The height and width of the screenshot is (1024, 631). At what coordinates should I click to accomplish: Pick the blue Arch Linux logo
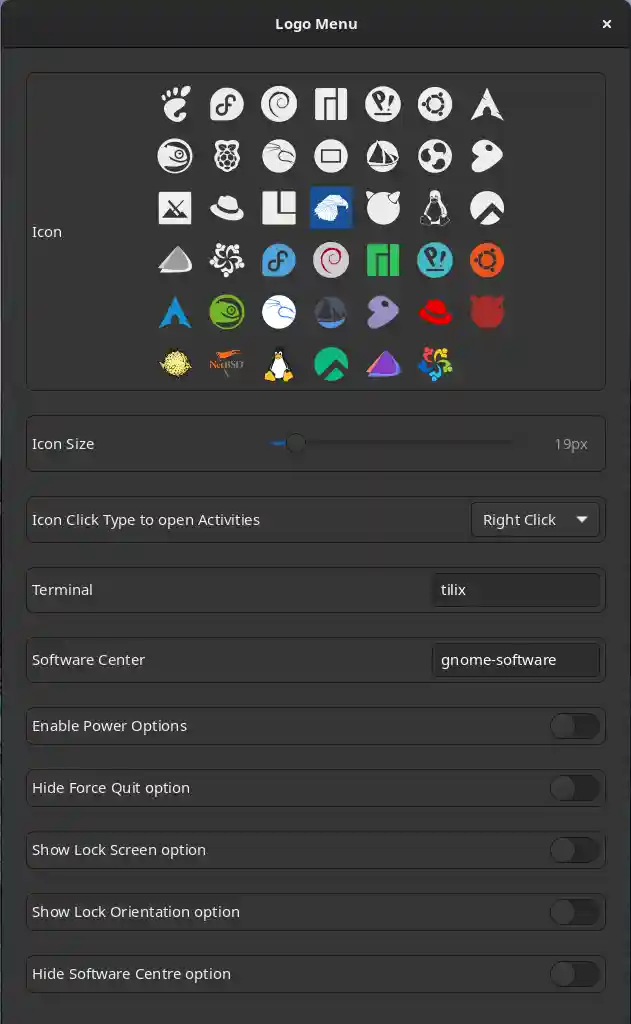tap(175, 313)
